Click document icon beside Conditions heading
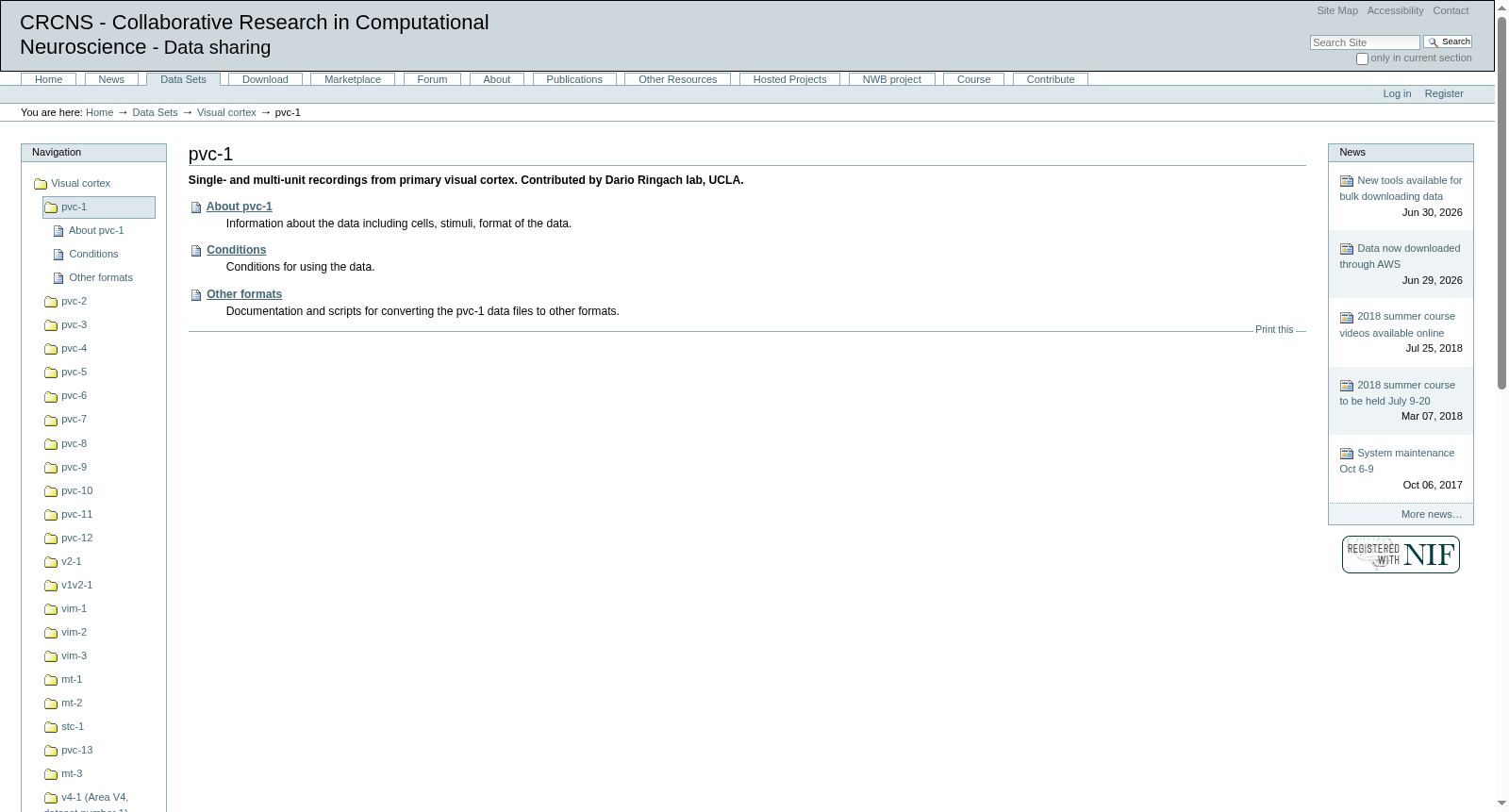Viewport: 1509px width, 812px height. tap(196, 251)
